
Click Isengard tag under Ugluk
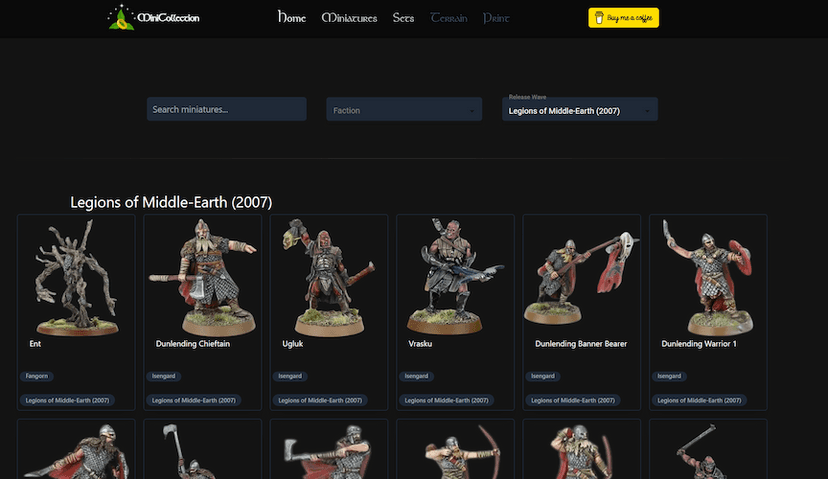tap(291, 376)
